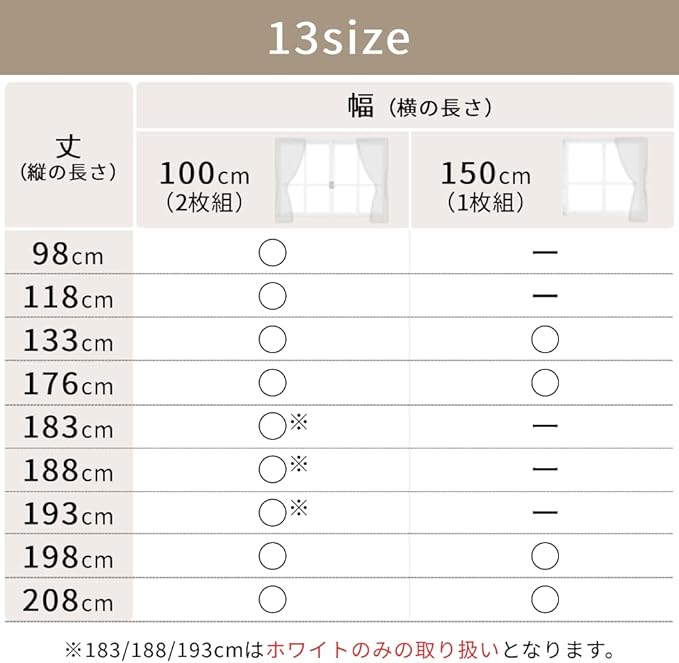Viewport: 679px width, 663px height.
Task: Click the single-panel curtain image beside 150cm
Action: [604, 180]
